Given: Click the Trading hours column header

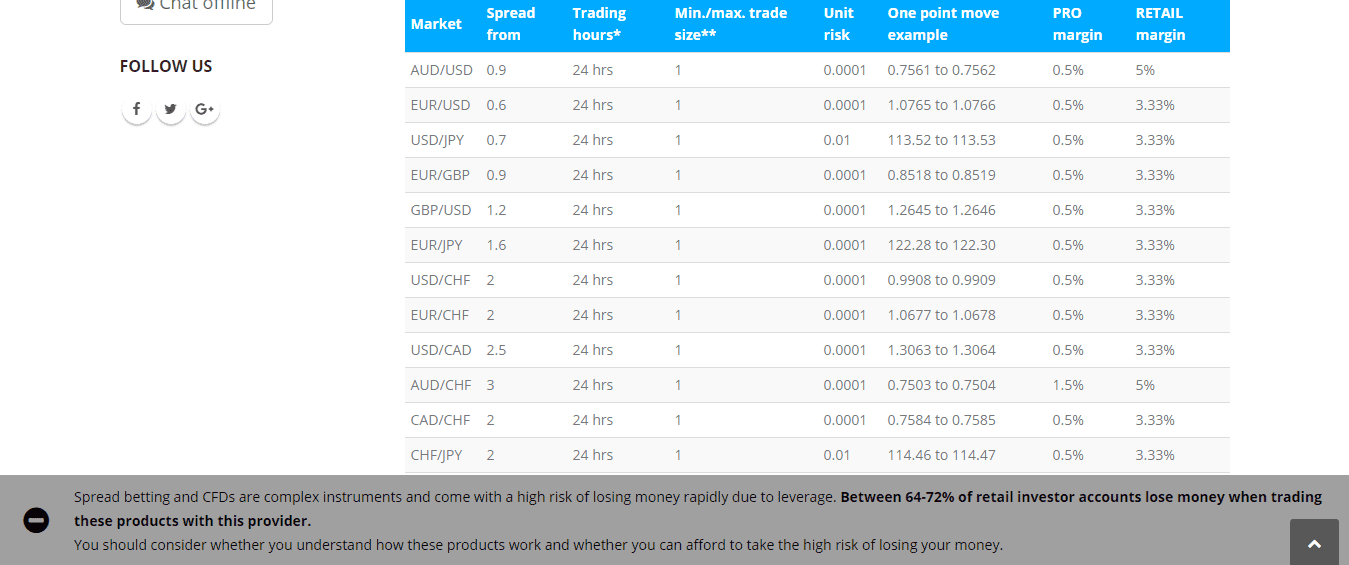Looking at the screenshot, I should pos(599,24).
